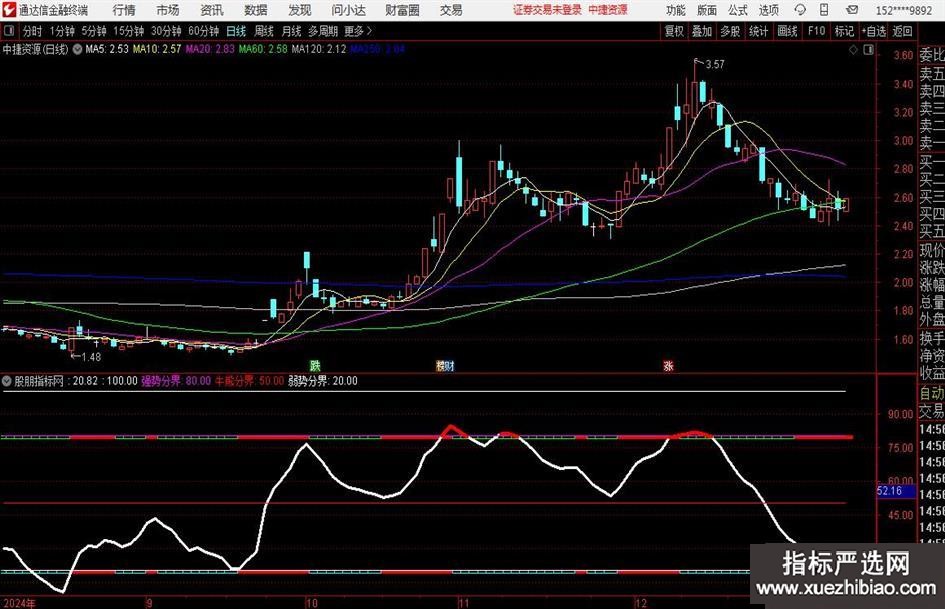Open the 行情 menu
Viewport: 945px width, 609px height.
tap(124, 10)
